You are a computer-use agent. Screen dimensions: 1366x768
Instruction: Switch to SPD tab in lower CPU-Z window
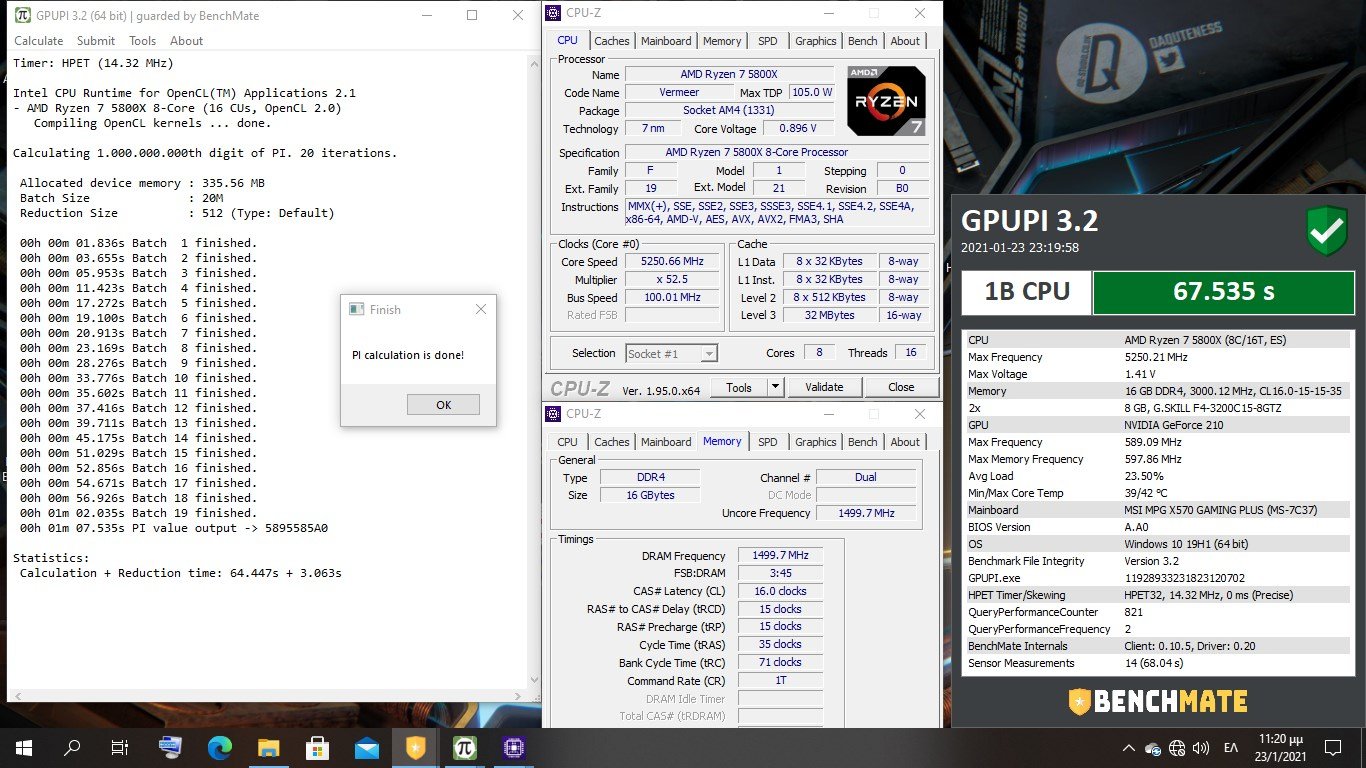[767, 442]
